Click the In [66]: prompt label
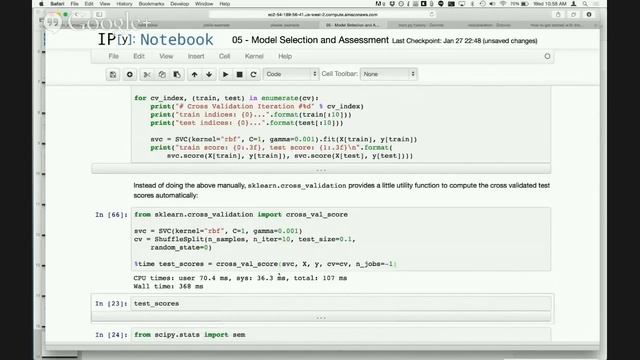 [x=111, y=215]
